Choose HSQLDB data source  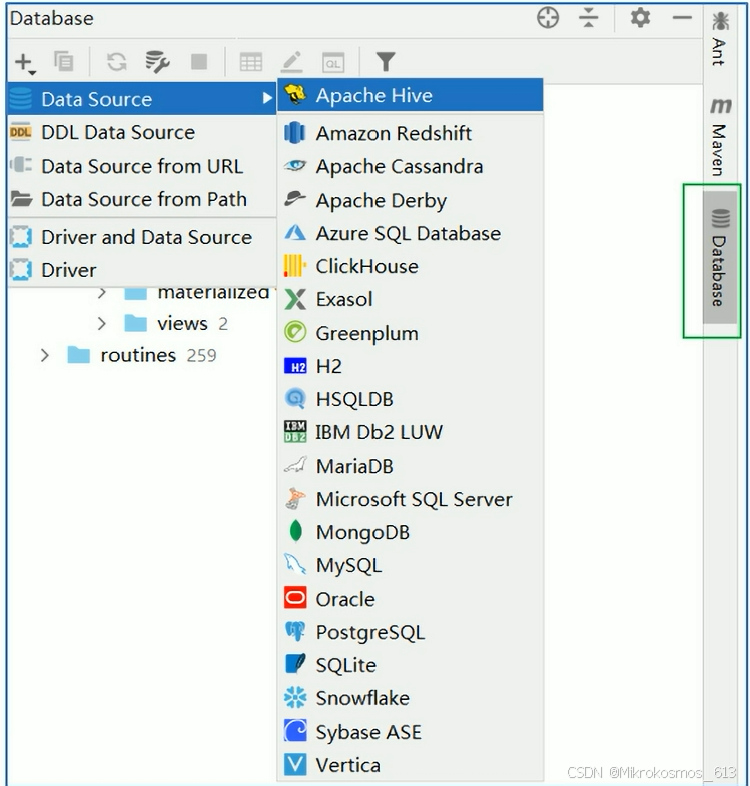point(410,399)
